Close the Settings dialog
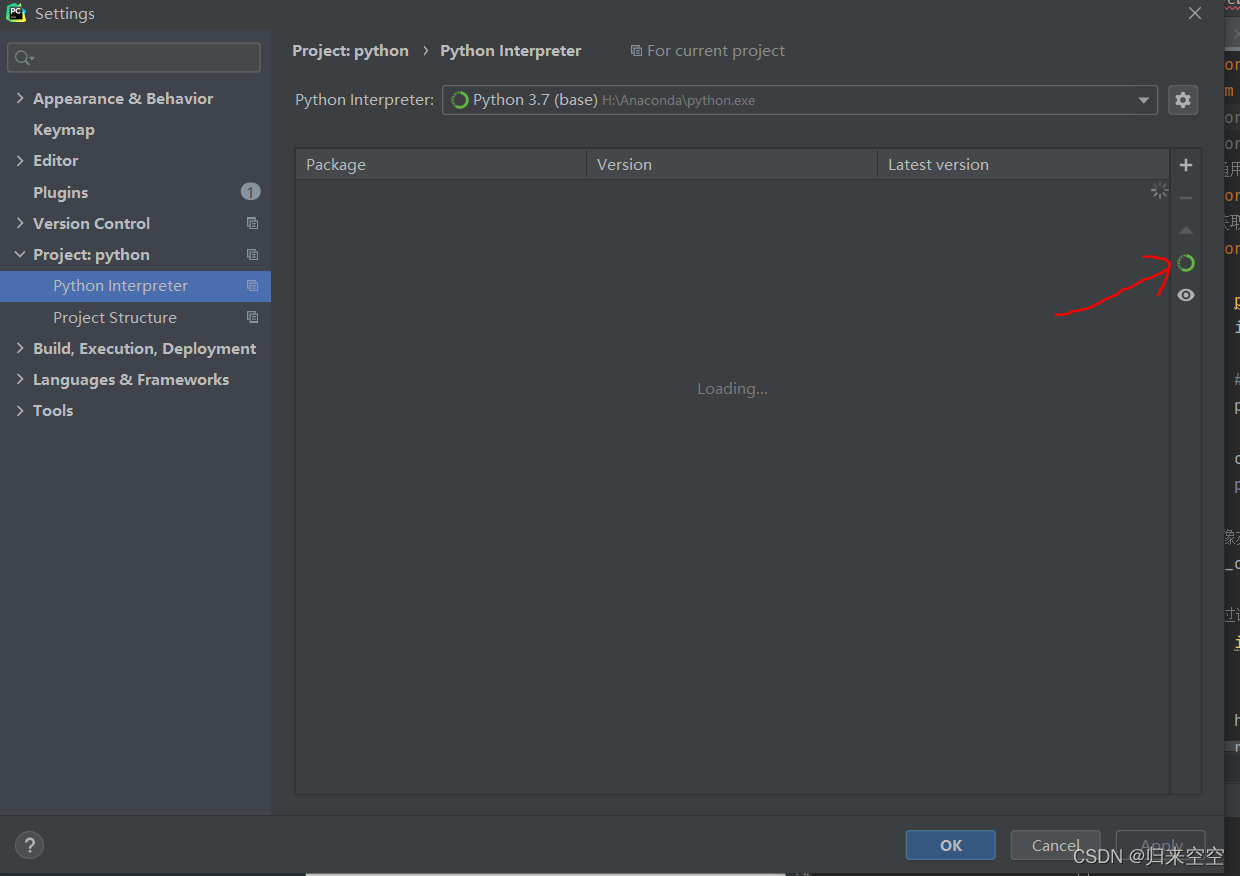The image size is (1240, 876). (1195, 13)
